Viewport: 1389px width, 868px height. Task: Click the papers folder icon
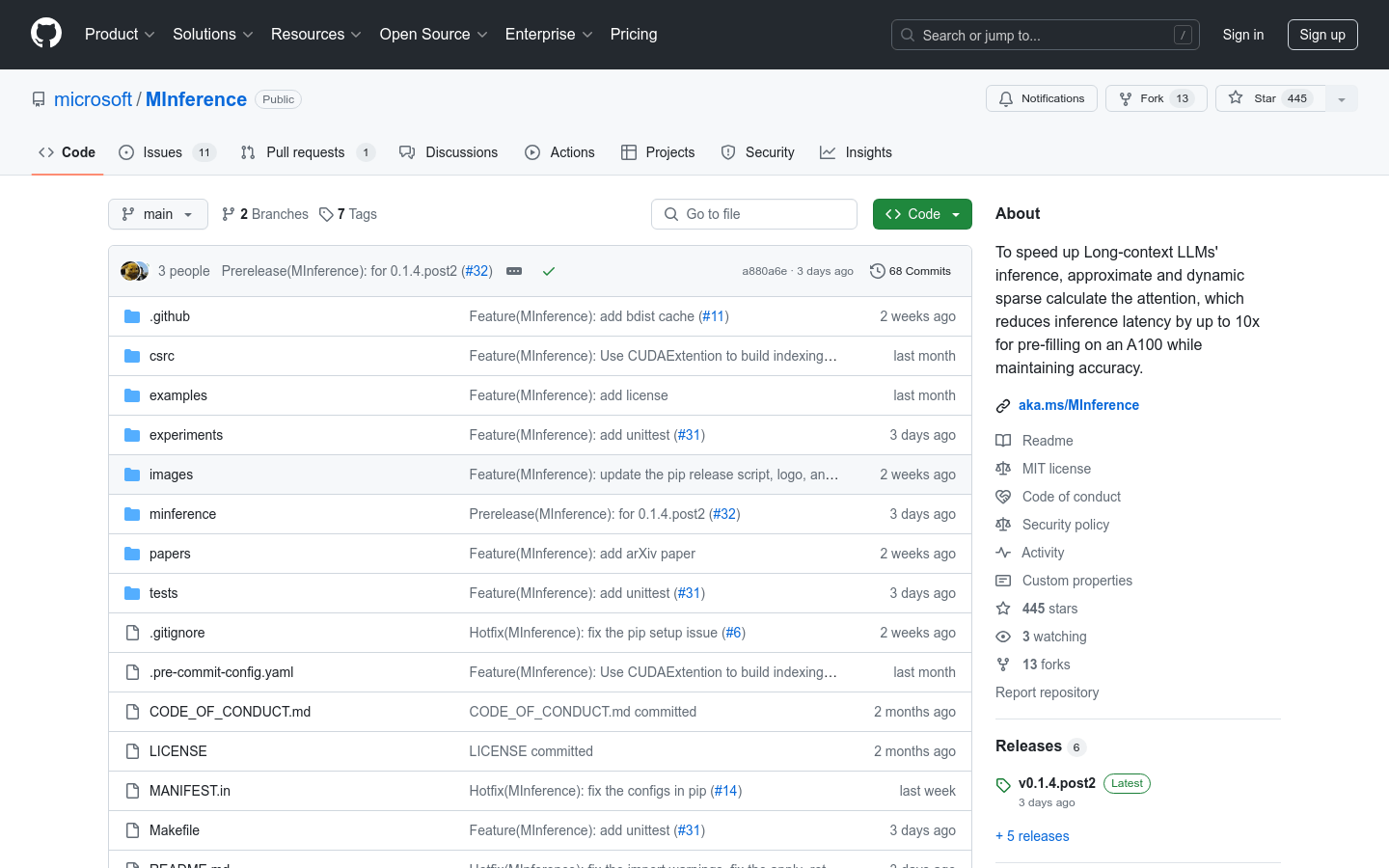[132, 554]
